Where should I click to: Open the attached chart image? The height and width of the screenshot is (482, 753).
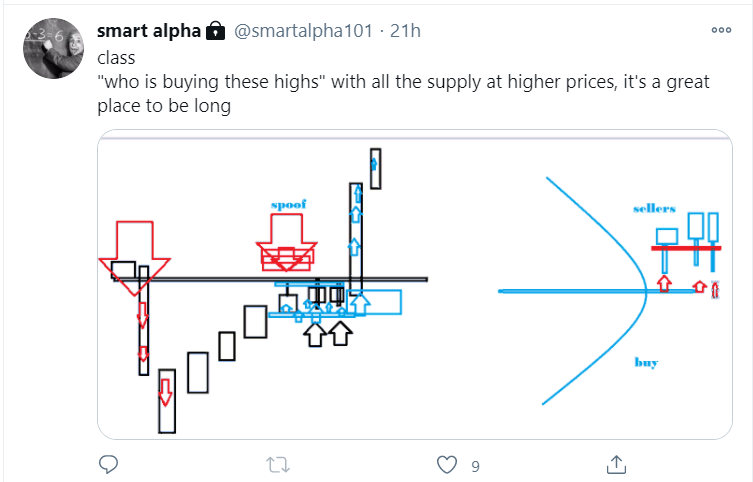point(414,284)
